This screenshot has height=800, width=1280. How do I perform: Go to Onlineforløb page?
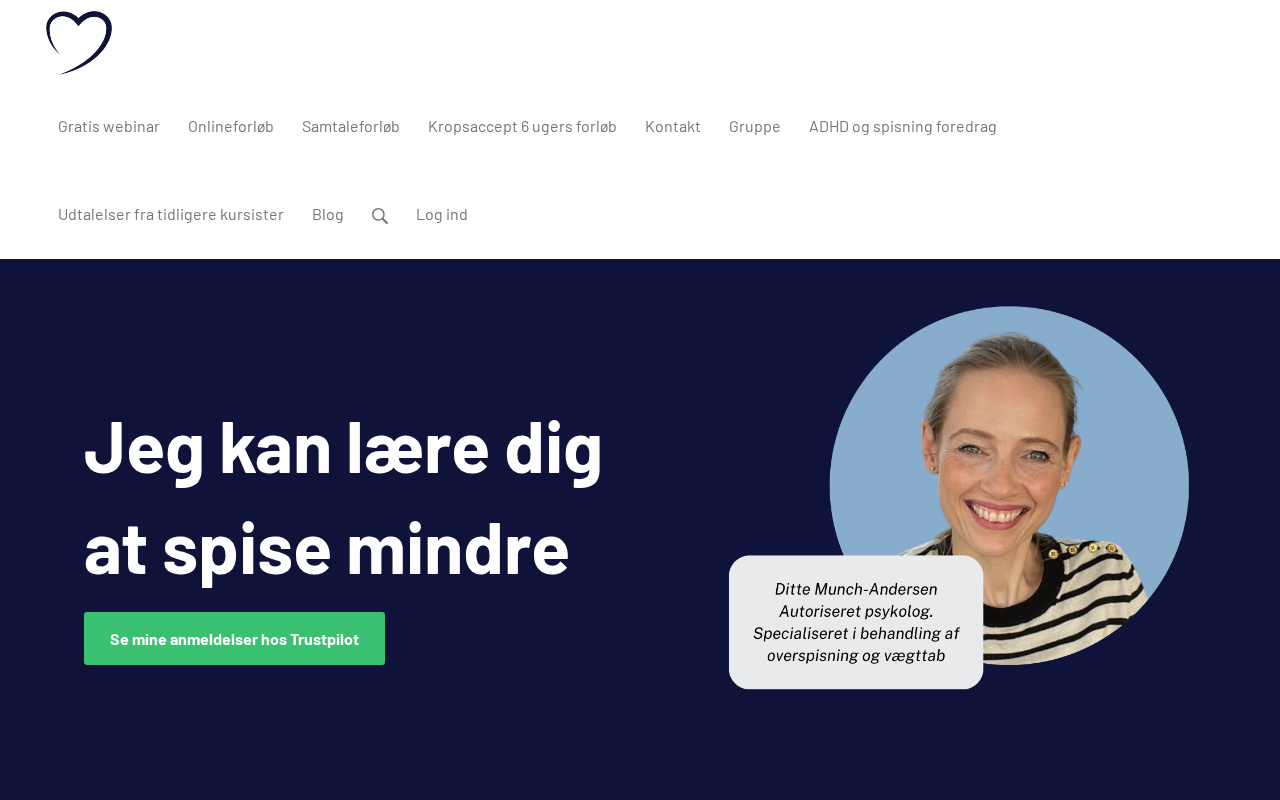coord(231,126)
